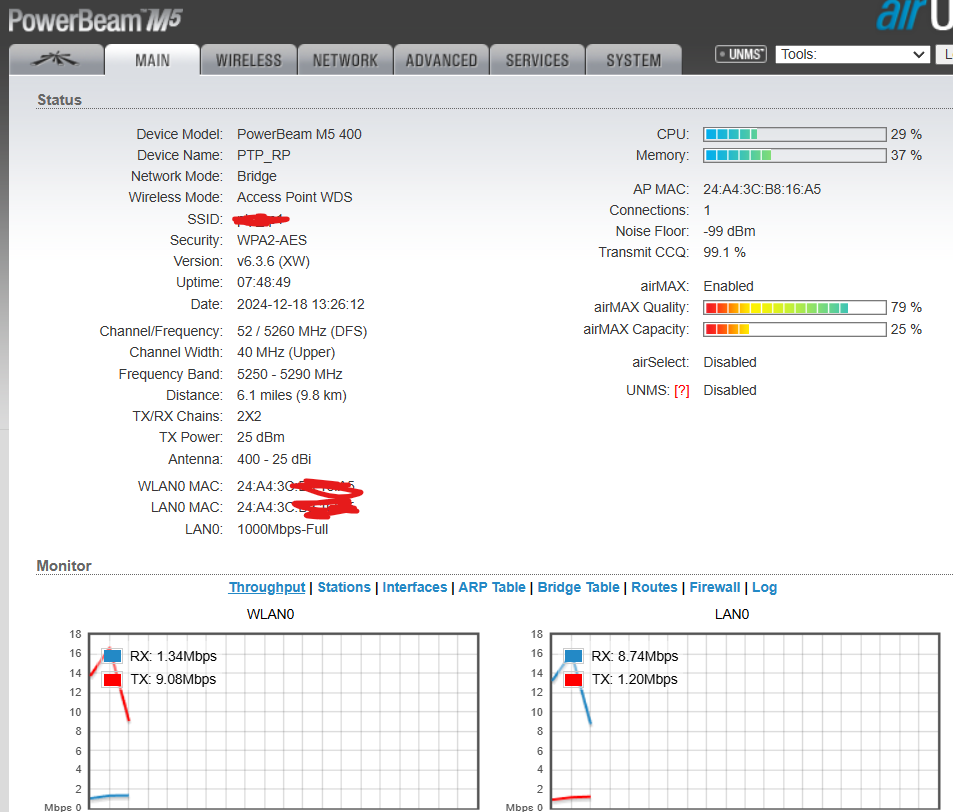Screen dimensions: 953x812
Task: Click the airMAX Enabled value
Action: pyautogui.click(x=728, y=286)
